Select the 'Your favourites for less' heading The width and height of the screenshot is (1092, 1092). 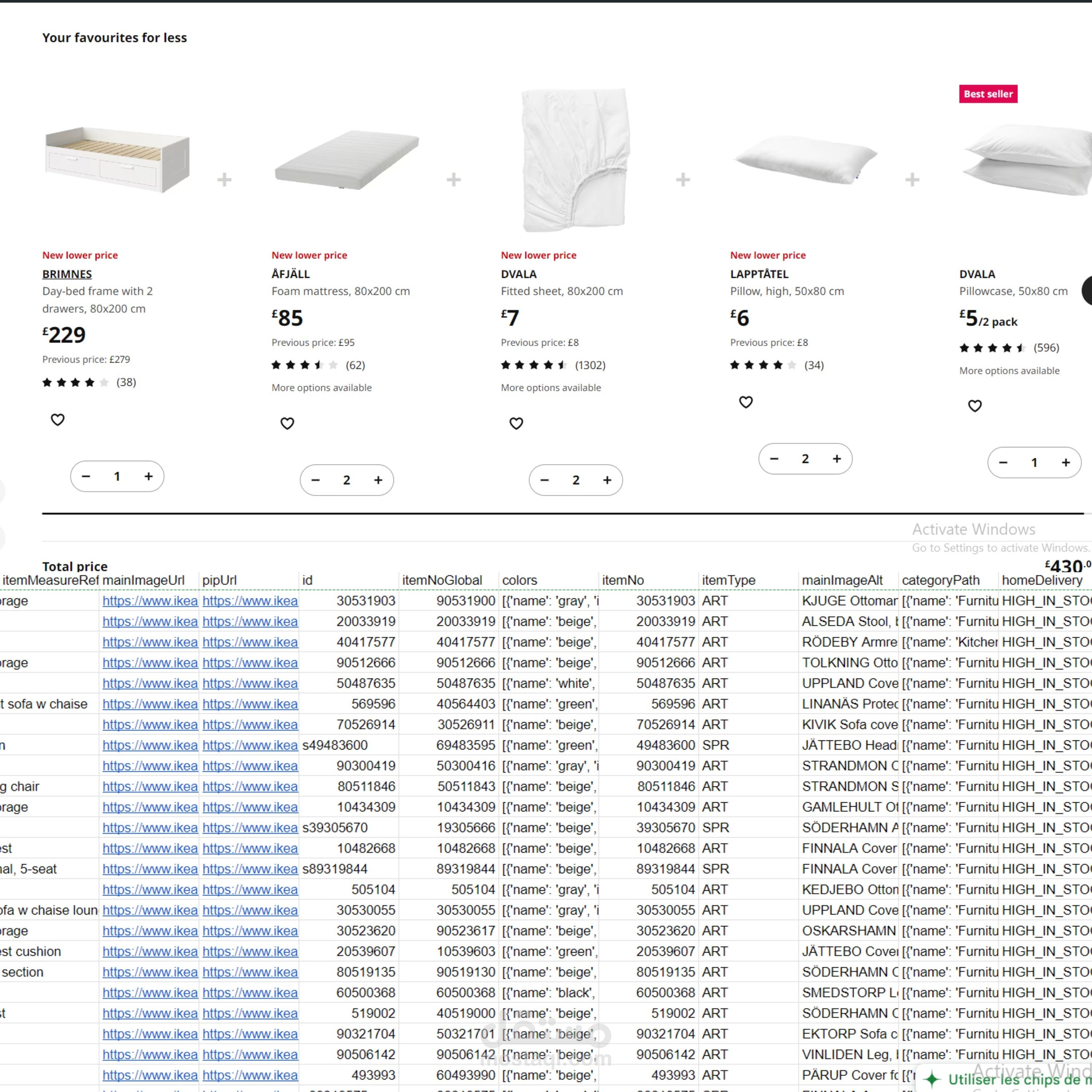(x=115, y=37)
